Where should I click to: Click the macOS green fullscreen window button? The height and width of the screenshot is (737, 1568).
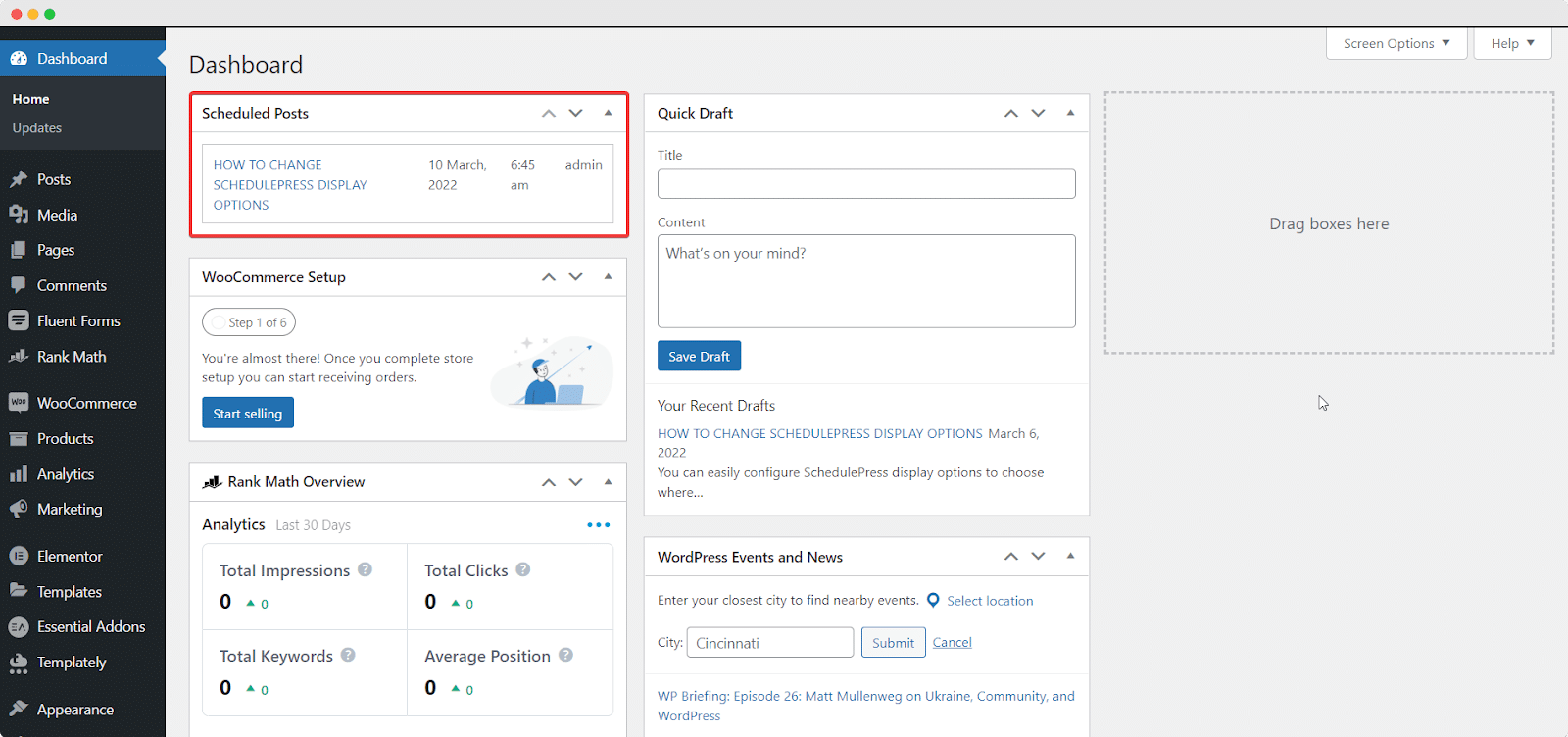point(50,14)
